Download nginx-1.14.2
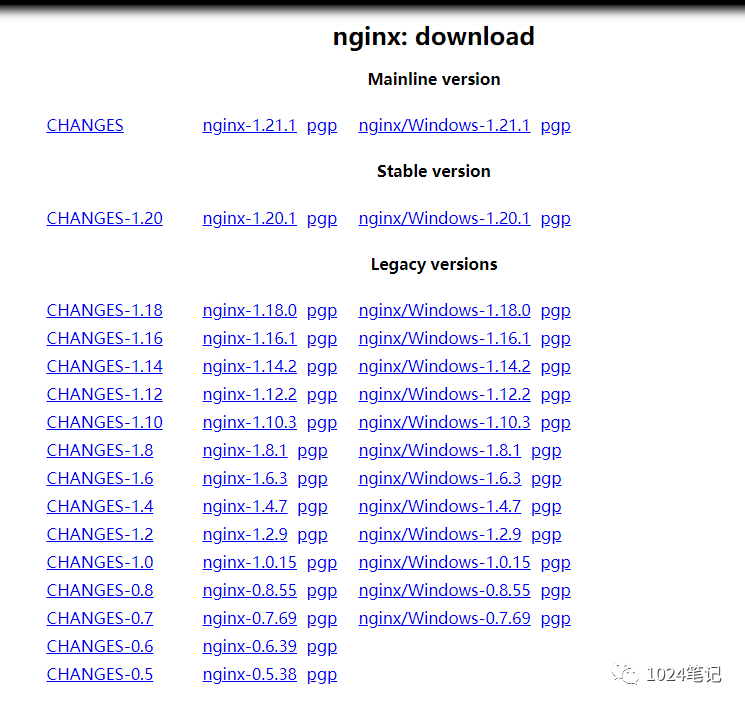Image resolution: width=745 pixels, height=706 pixels. point(249,366)
